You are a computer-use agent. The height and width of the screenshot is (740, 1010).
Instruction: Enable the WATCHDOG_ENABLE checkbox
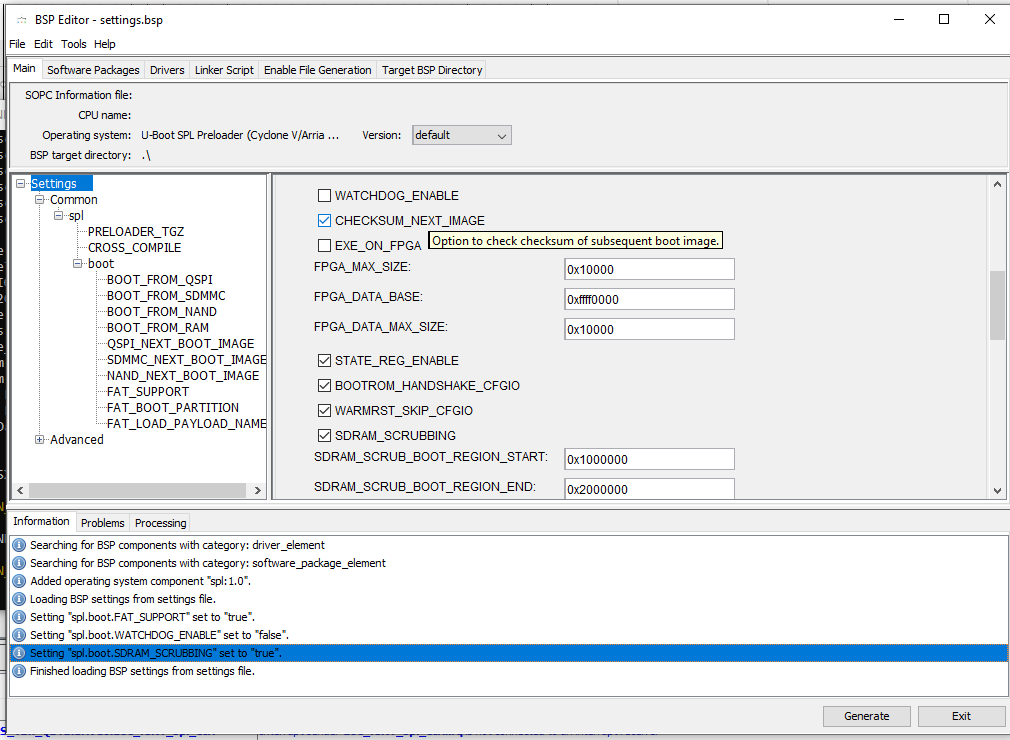click(x=324, y=196)
